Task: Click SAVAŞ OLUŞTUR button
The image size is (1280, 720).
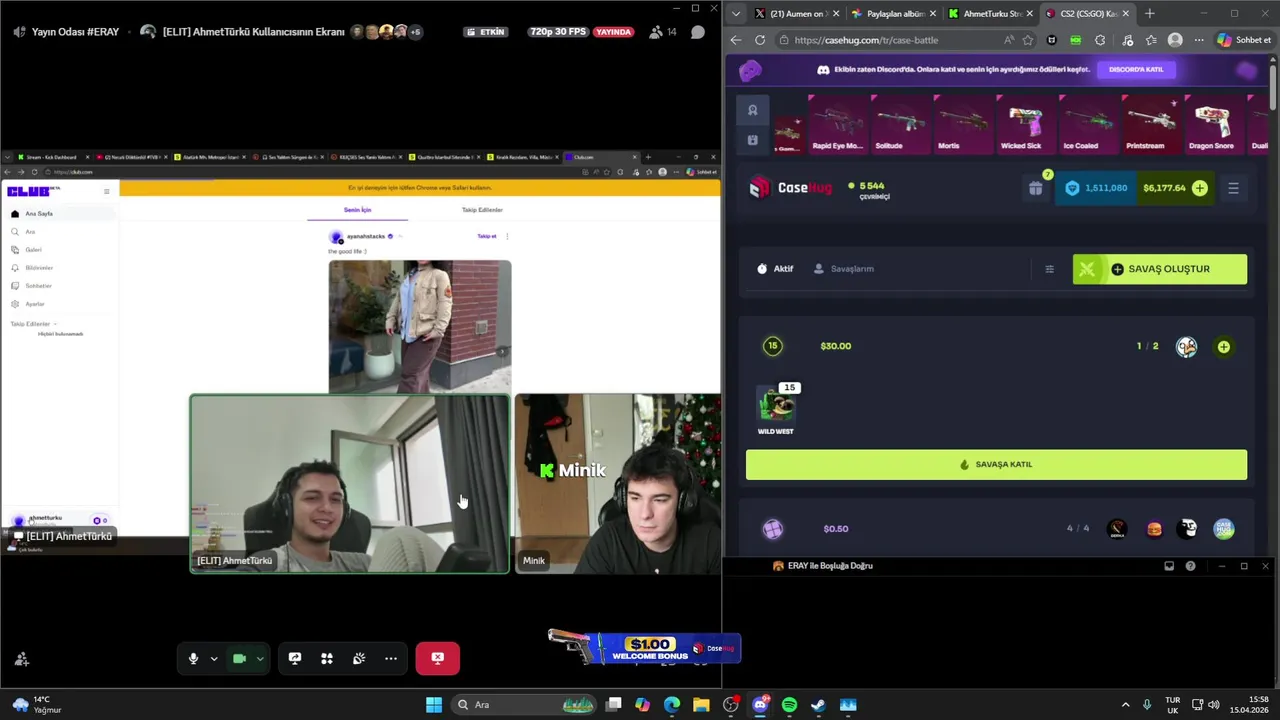Action: pyautogui.click(x=1160, y=269)
